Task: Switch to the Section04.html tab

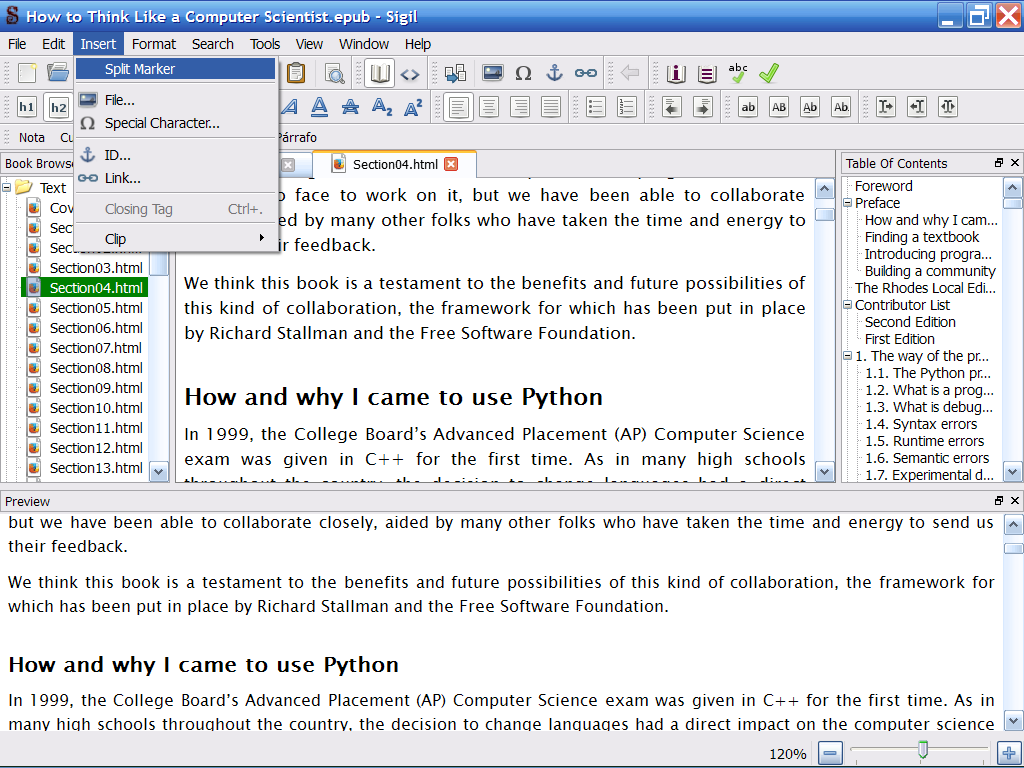Action: point(395,164)
